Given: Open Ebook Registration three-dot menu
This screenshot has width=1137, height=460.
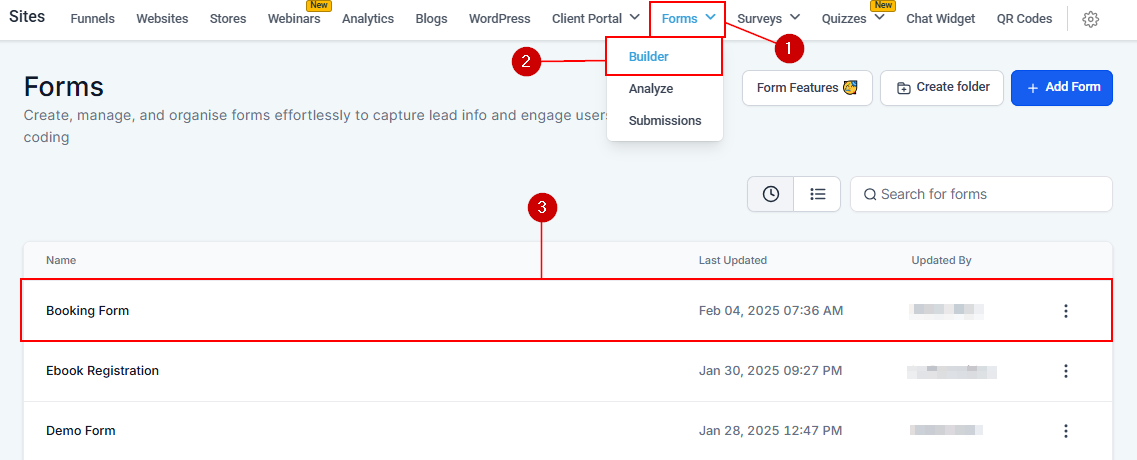Looking at the screenshot, I should pos(1065,371).
